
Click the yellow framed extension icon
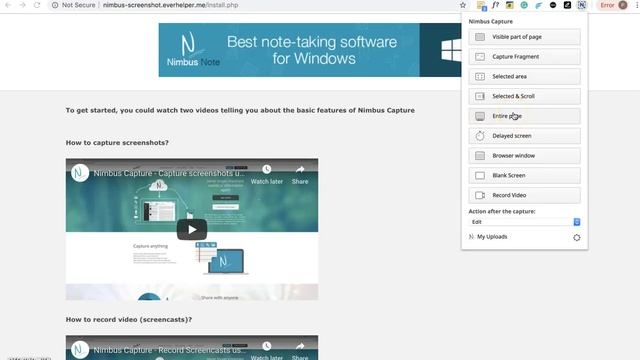coord(509,5)
